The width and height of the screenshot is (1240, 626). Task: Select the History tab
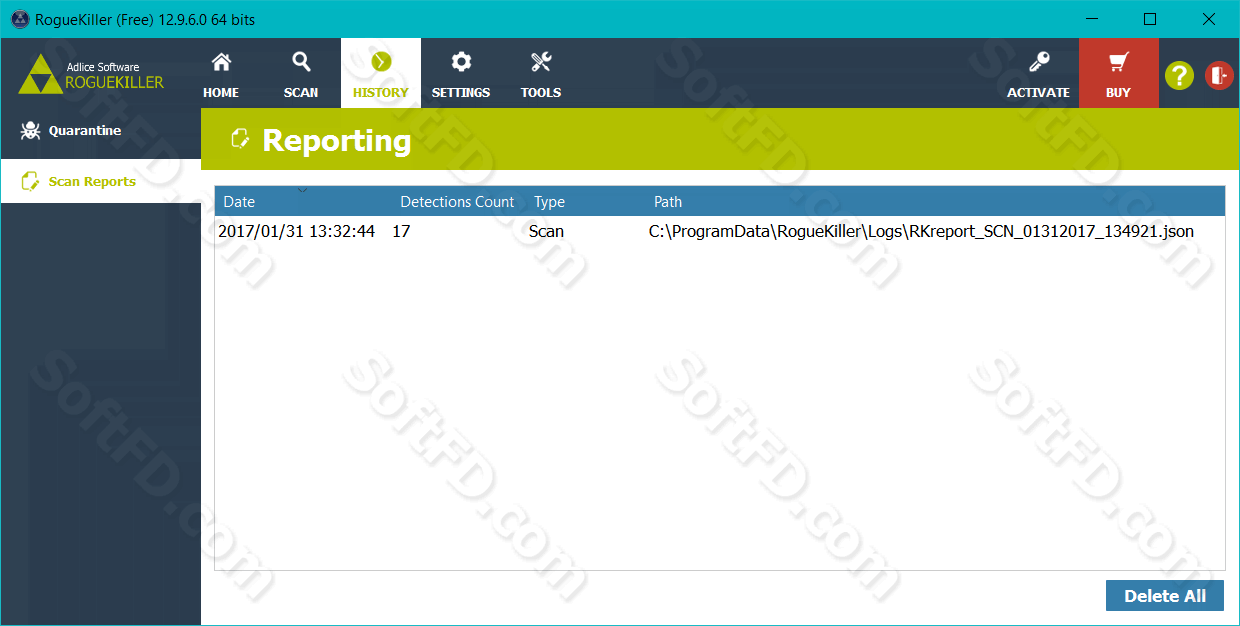[381, 73]
